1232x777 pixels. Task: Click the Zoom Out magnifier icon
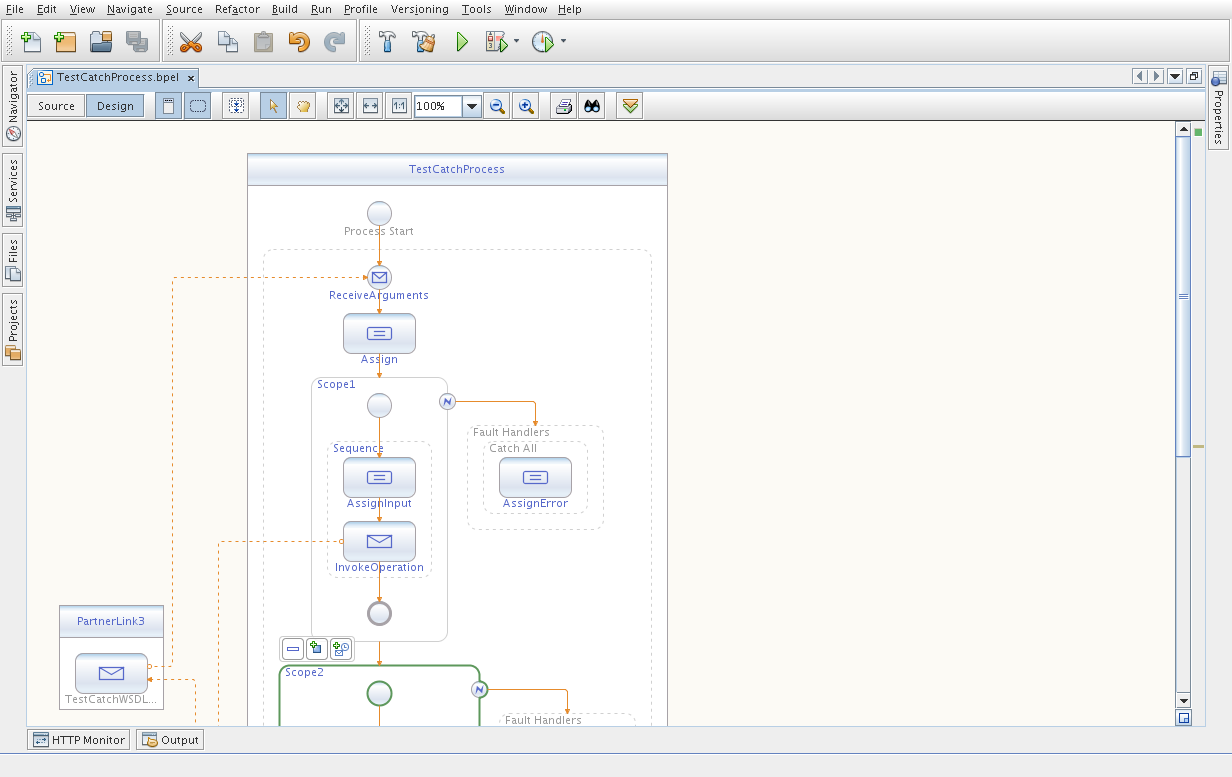pos(497,106)
